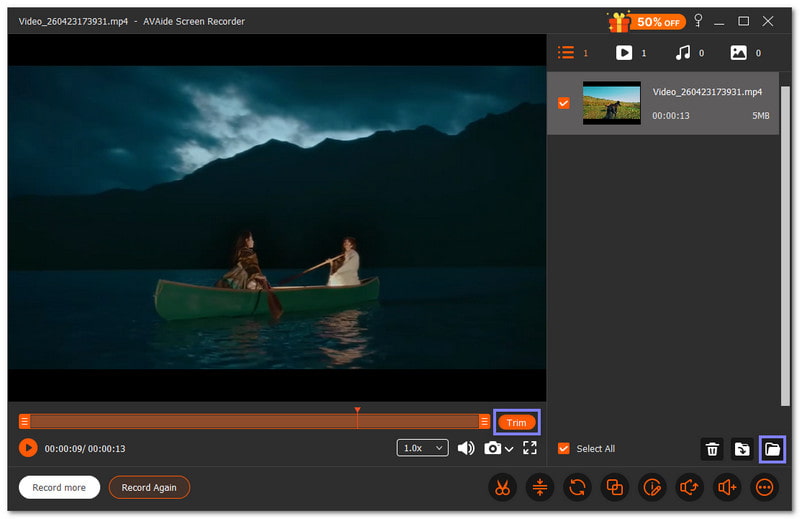Click the right trim handle
The height and width of the screenshot is (519, 800).
tap(484, 422)
